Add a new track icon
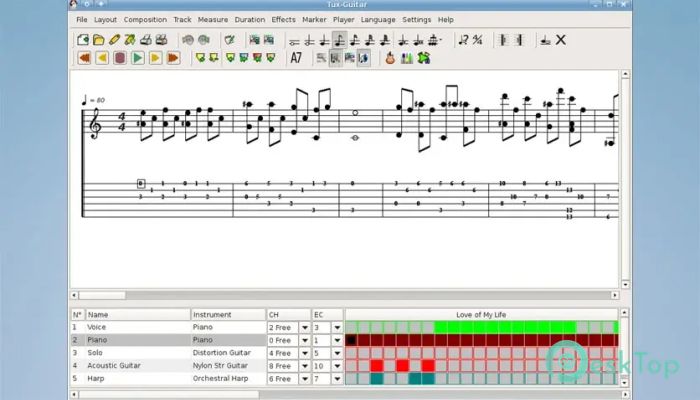 pyautogui.click(x=254, y=40)
